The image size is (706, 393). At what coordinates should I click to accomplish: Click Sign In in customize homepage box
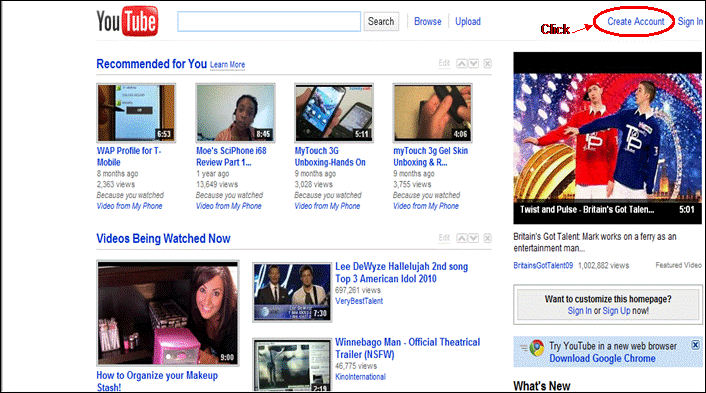click(579, 311)
